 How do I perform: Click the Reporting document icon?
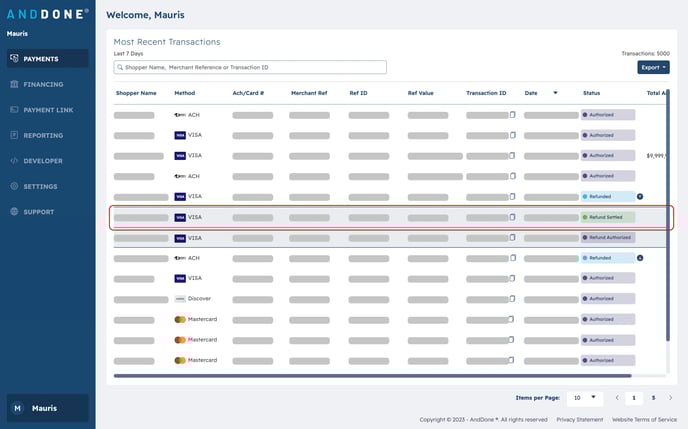point(14,135)
